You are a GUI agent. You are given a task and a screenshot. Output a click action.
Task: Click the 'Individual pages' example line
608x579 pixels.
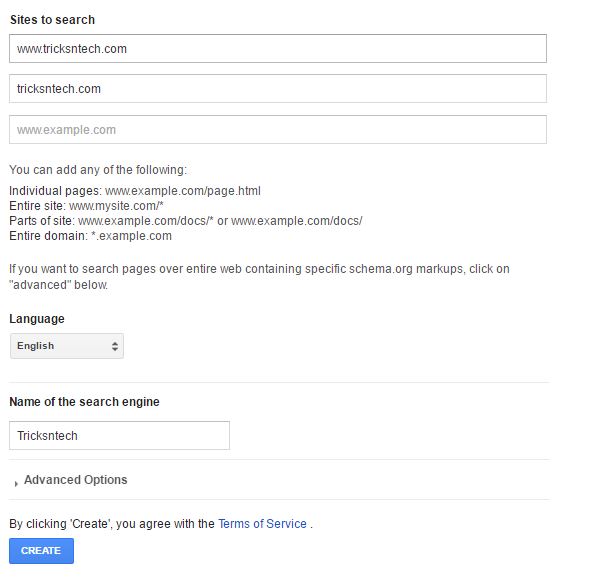[135, 191]
